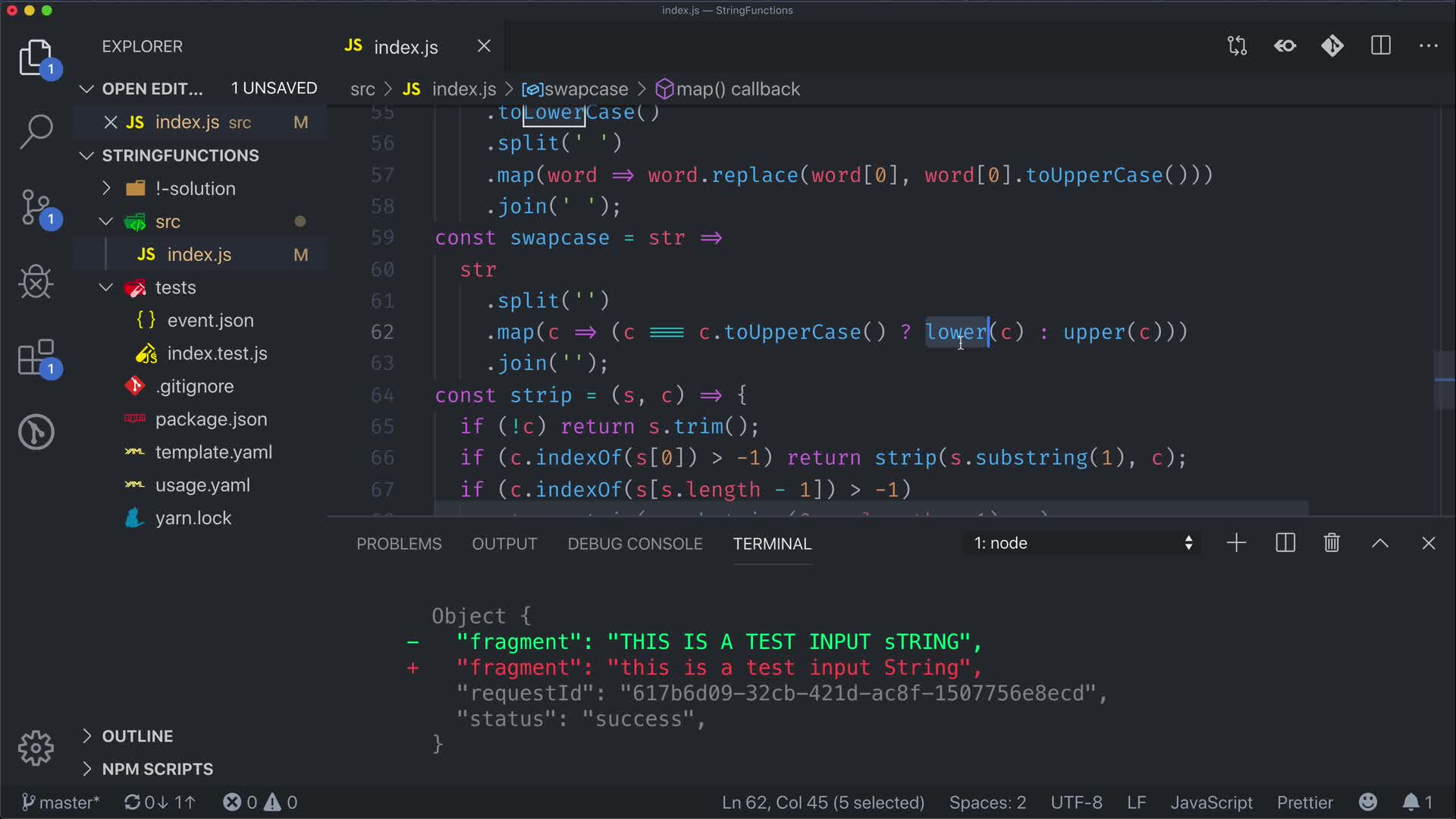Open the terminal selector dropdown '1: node'
The height and width of the screenshot is (819, 1456).
[1082, 543]
